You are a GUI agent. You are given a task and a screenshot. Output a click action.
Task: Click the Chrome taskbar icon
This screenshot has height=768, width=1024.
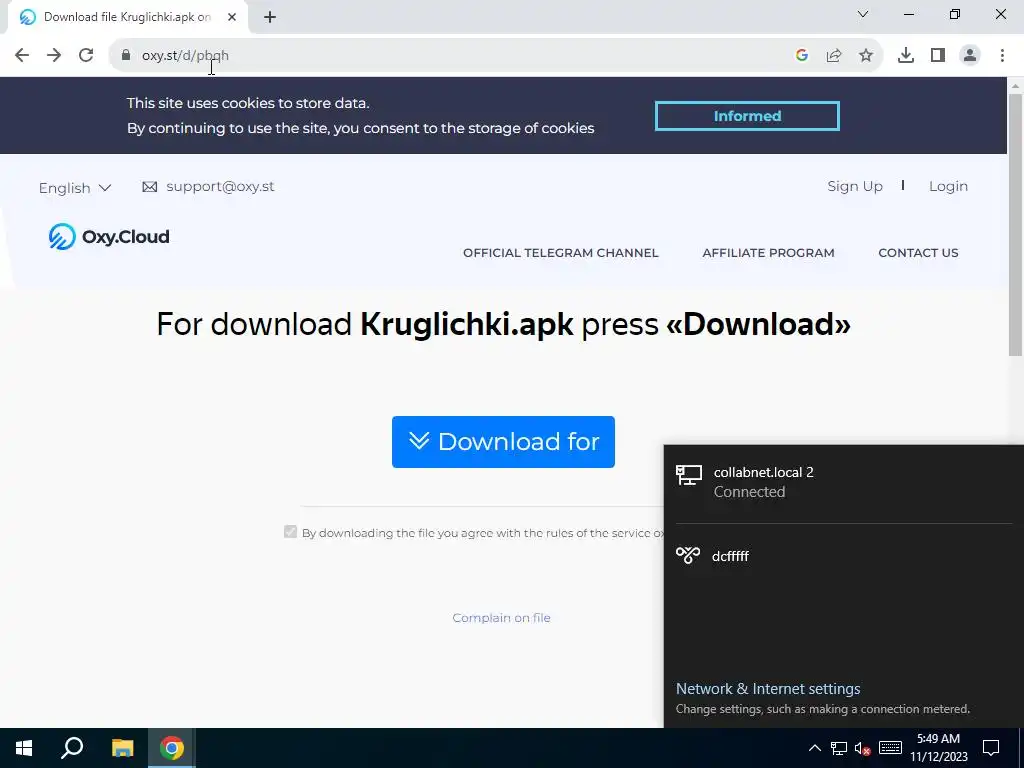172,748
